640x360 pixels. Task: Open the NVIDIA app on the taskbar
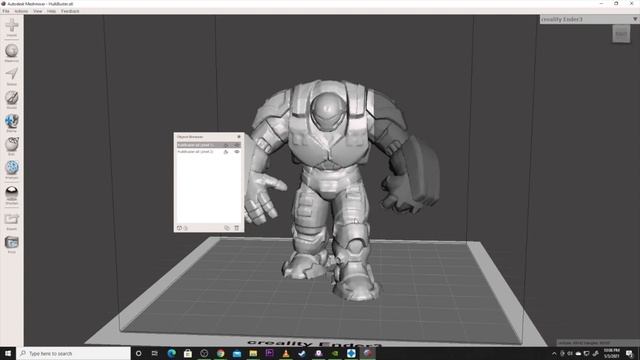coord(335,353)
